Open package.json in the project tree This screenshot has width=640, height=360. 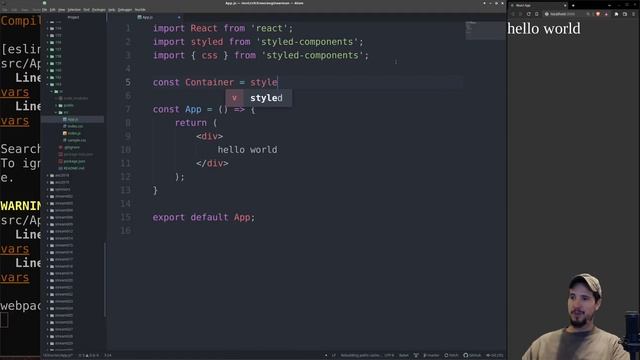(74, 161)
